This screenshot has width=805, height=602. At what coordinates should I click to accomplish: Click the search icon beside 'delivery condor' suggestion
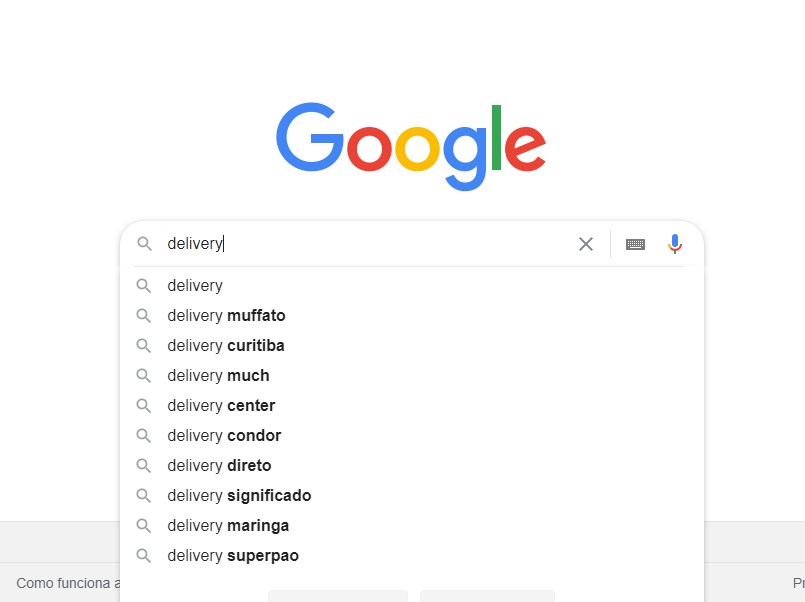144,435
